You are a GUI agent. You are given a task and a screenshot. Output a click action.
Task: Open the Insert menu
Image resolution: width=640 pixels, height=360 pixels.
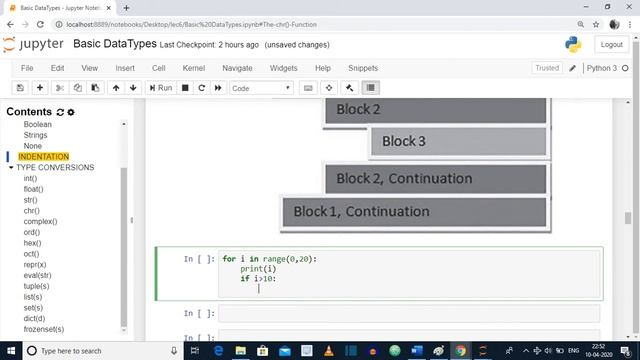(125, 68)
